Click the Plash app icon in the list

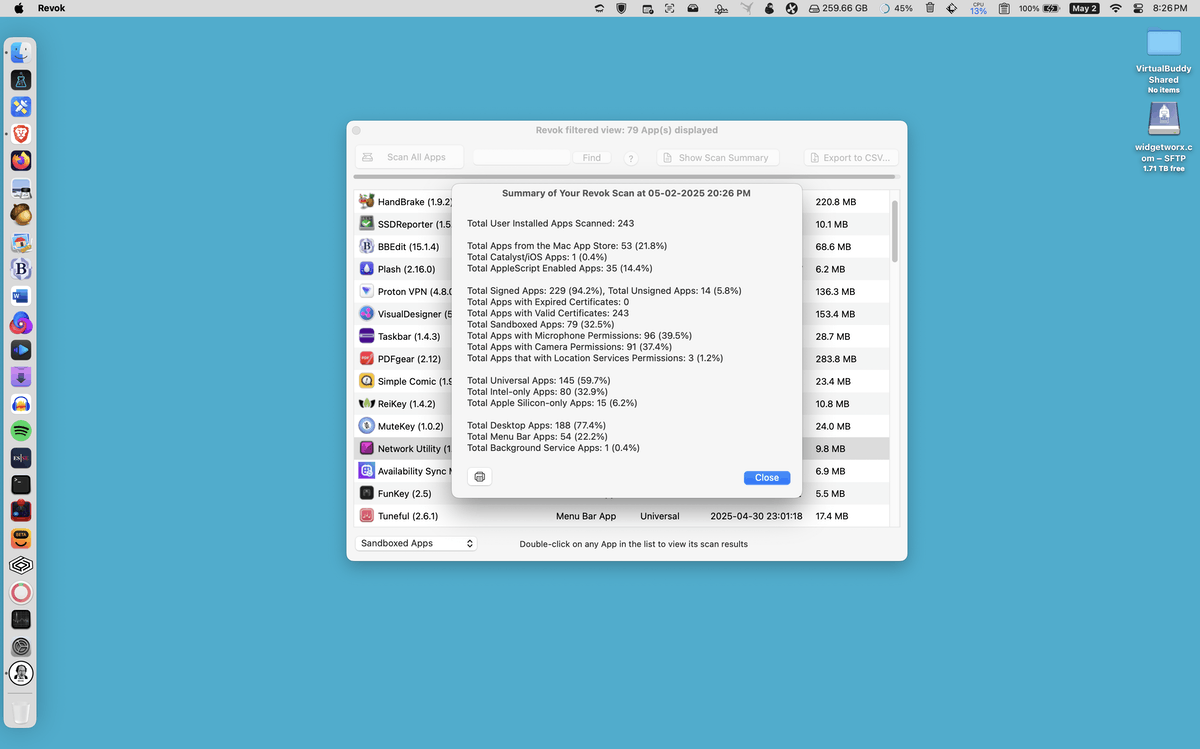[367, 269]
